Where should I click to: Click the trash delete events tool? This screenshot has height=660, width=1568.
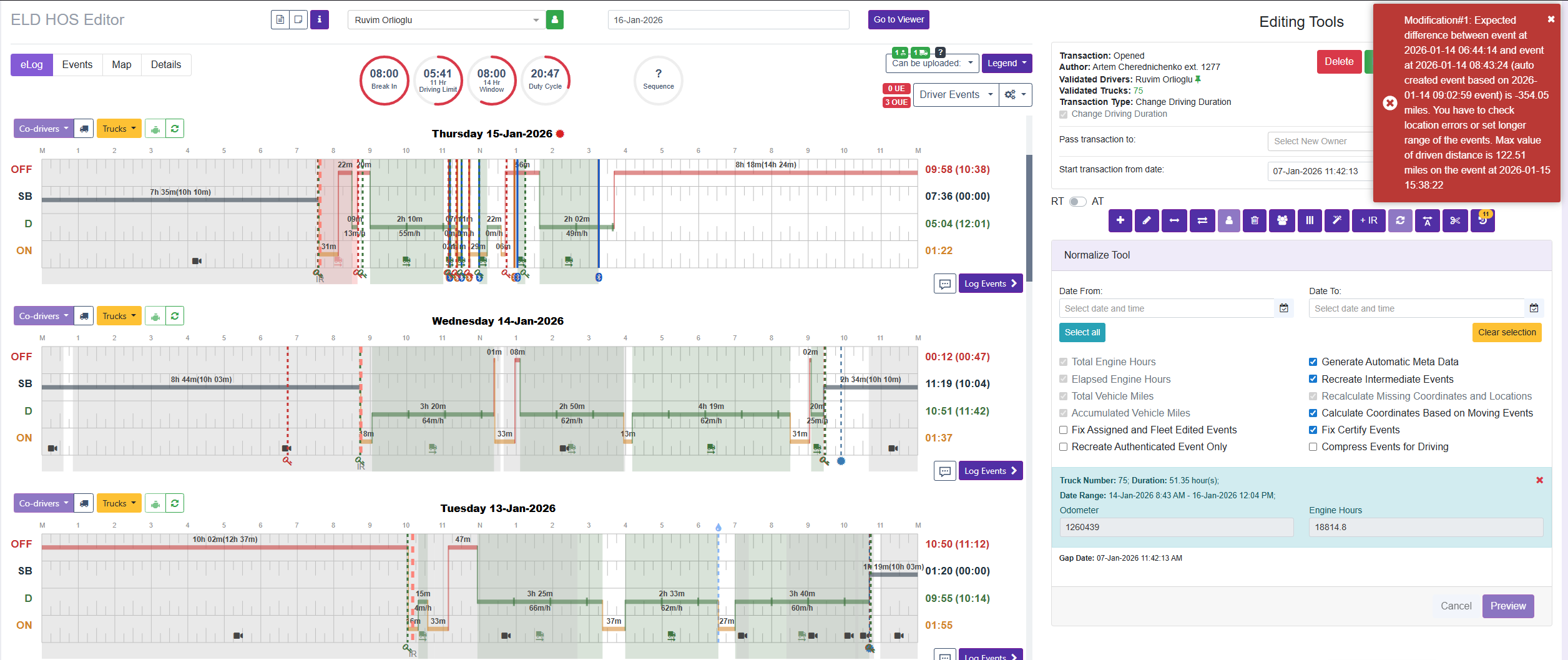click(1255, 220)
